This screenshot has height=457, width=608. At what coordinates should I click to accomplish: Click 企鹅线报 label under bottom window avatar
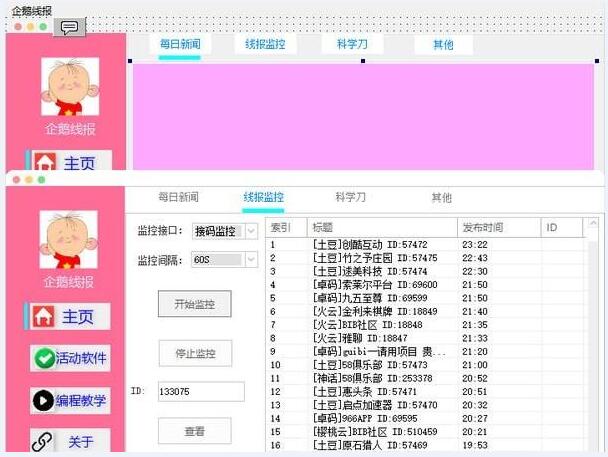tap(69, 282)
